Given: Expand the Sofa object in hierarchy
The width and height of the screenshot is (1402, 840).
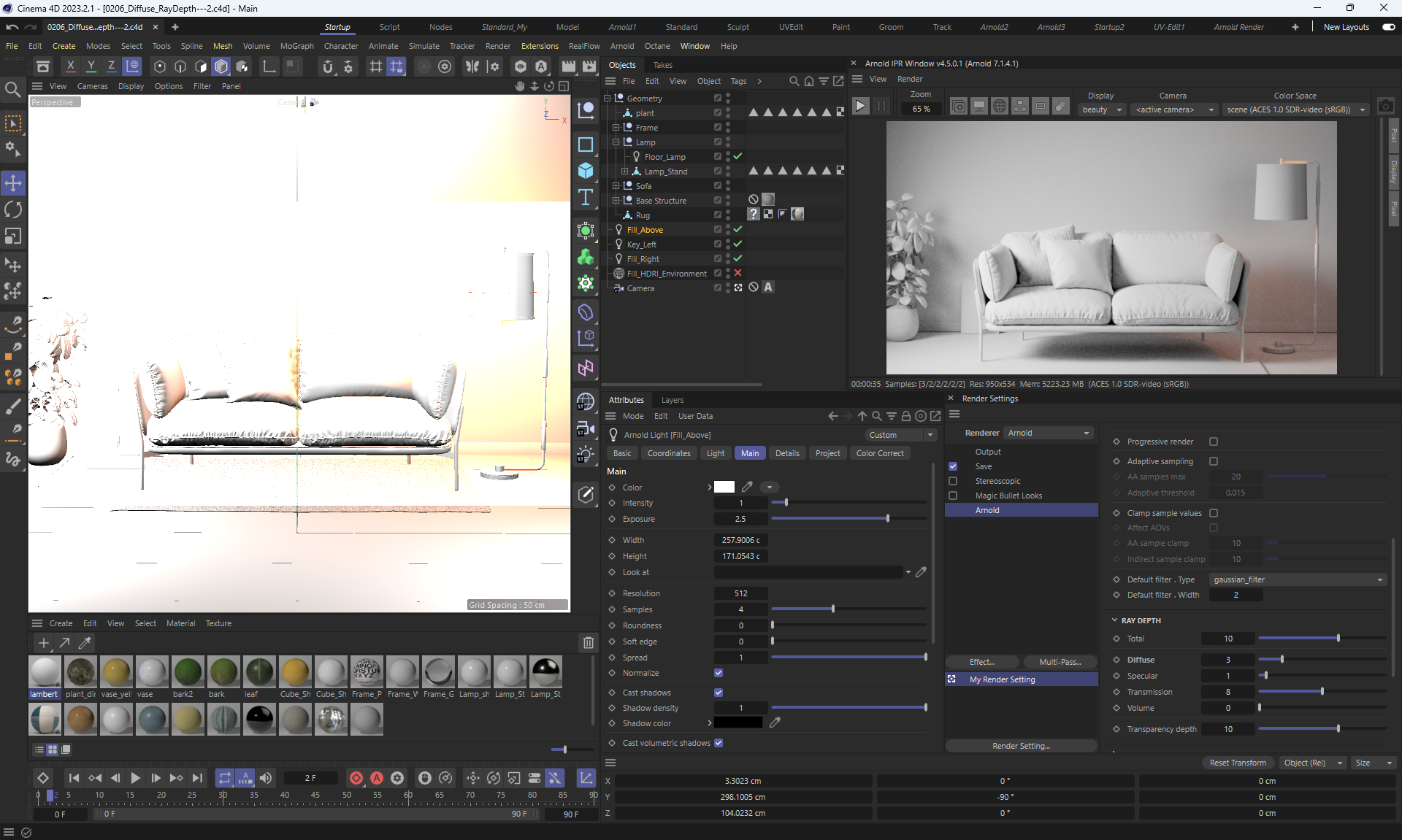Looking at the screenshot, I should 616,186.
